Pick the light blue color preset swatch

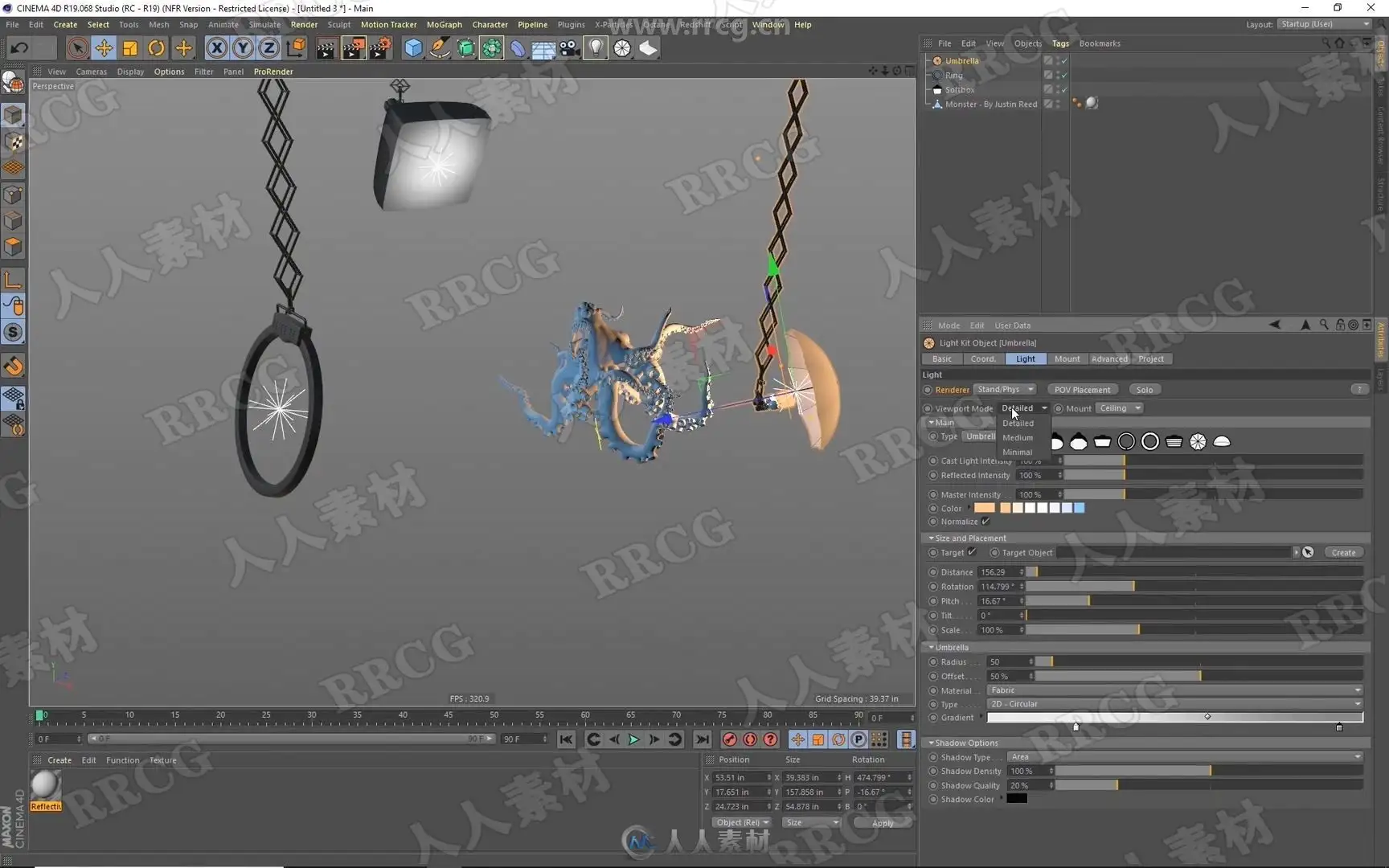coord(1080,508)
